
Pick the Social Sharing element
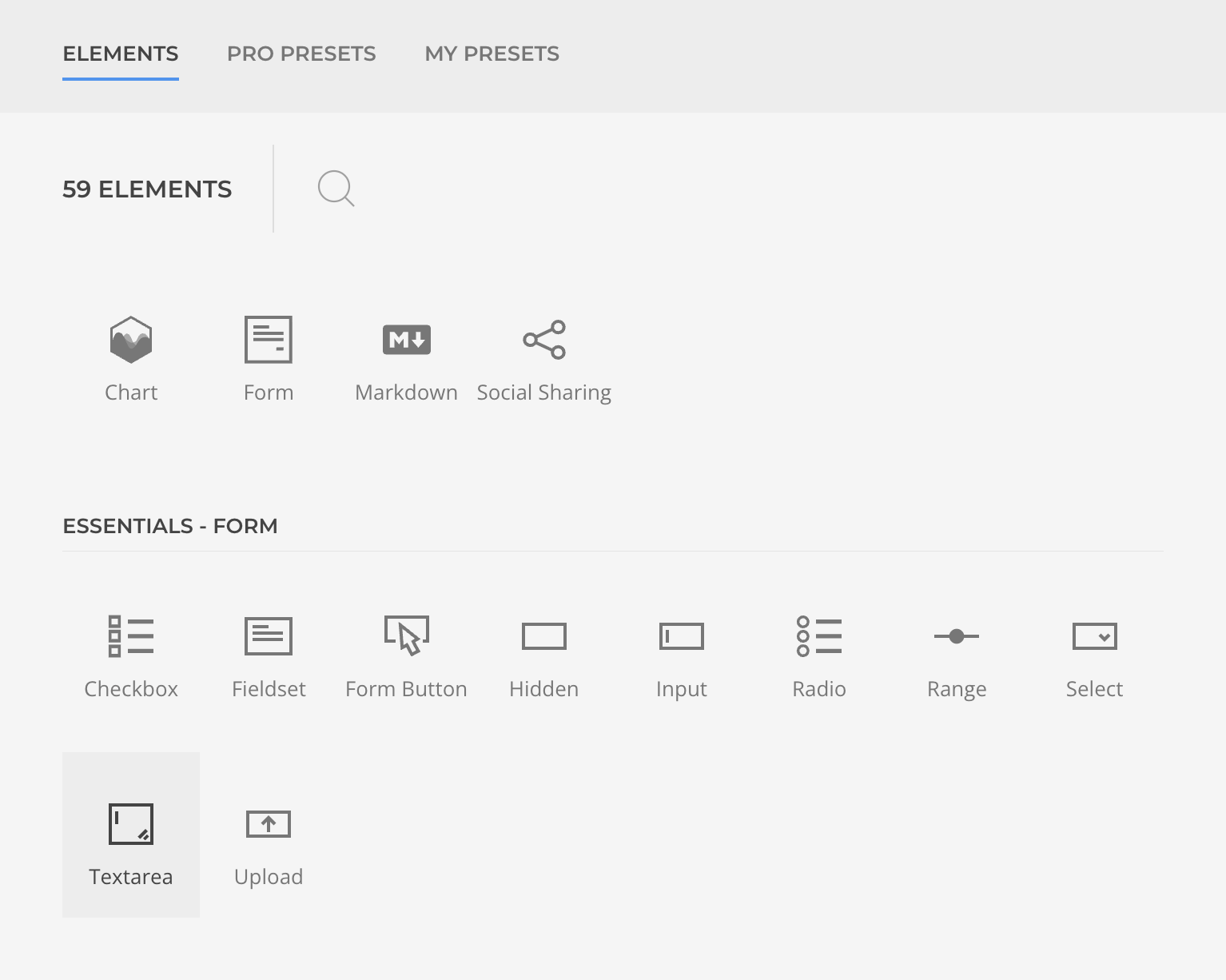544,358
